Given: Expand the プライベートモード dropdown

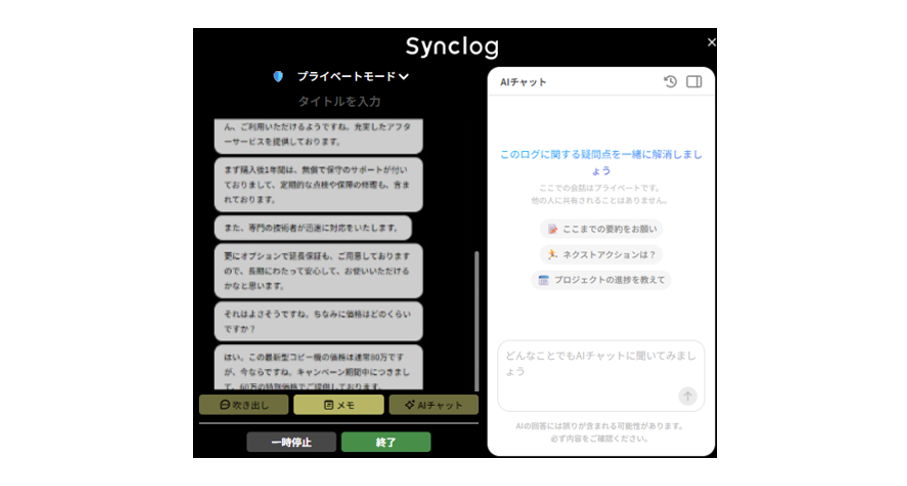Looking at the screenshot, I should [x=353, y=76].
